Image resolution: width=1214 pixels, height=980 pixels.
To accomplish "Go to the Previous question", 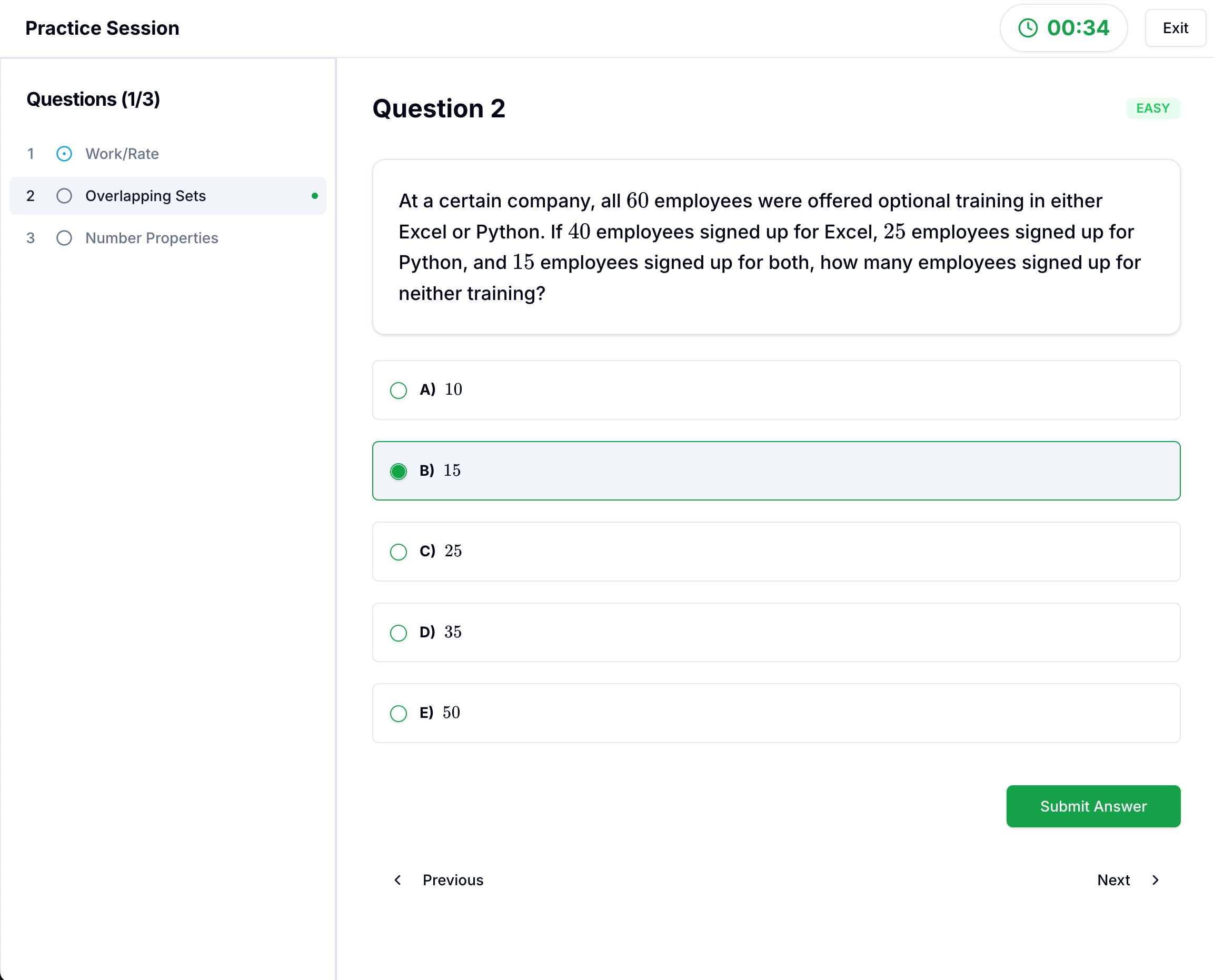I will pyautogui.click(x=452, y=879).
